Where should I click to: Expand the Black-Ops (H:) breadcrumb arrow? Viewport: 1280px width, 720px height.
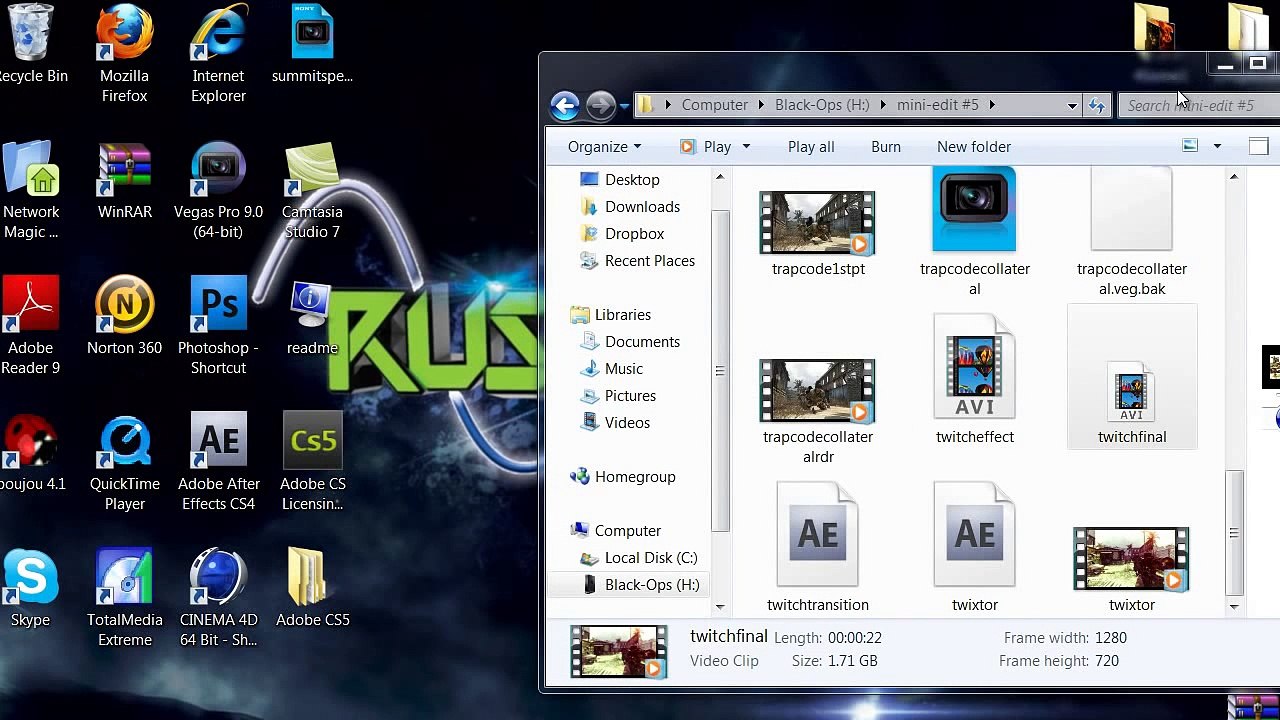(883, 105)
